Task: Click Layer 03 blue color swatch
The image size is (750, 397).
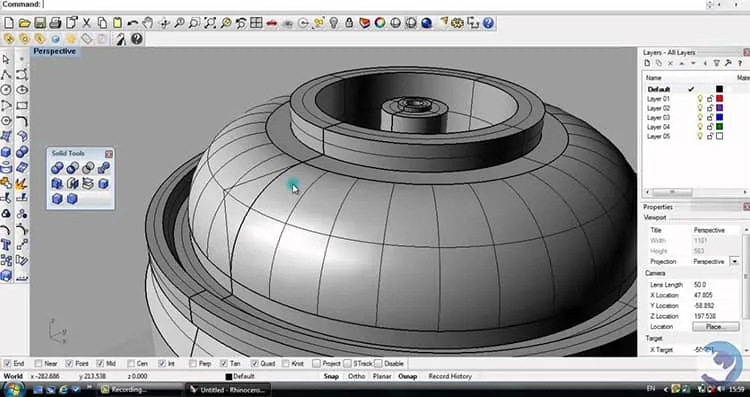Action: (719, 117)
